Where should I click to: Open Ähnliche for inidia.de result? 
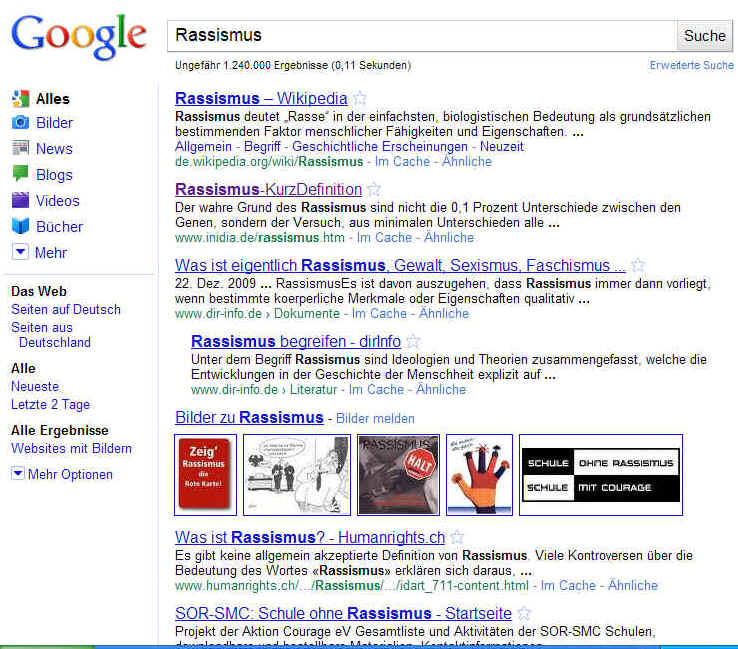pyautogui.click(x=449, y=238)
